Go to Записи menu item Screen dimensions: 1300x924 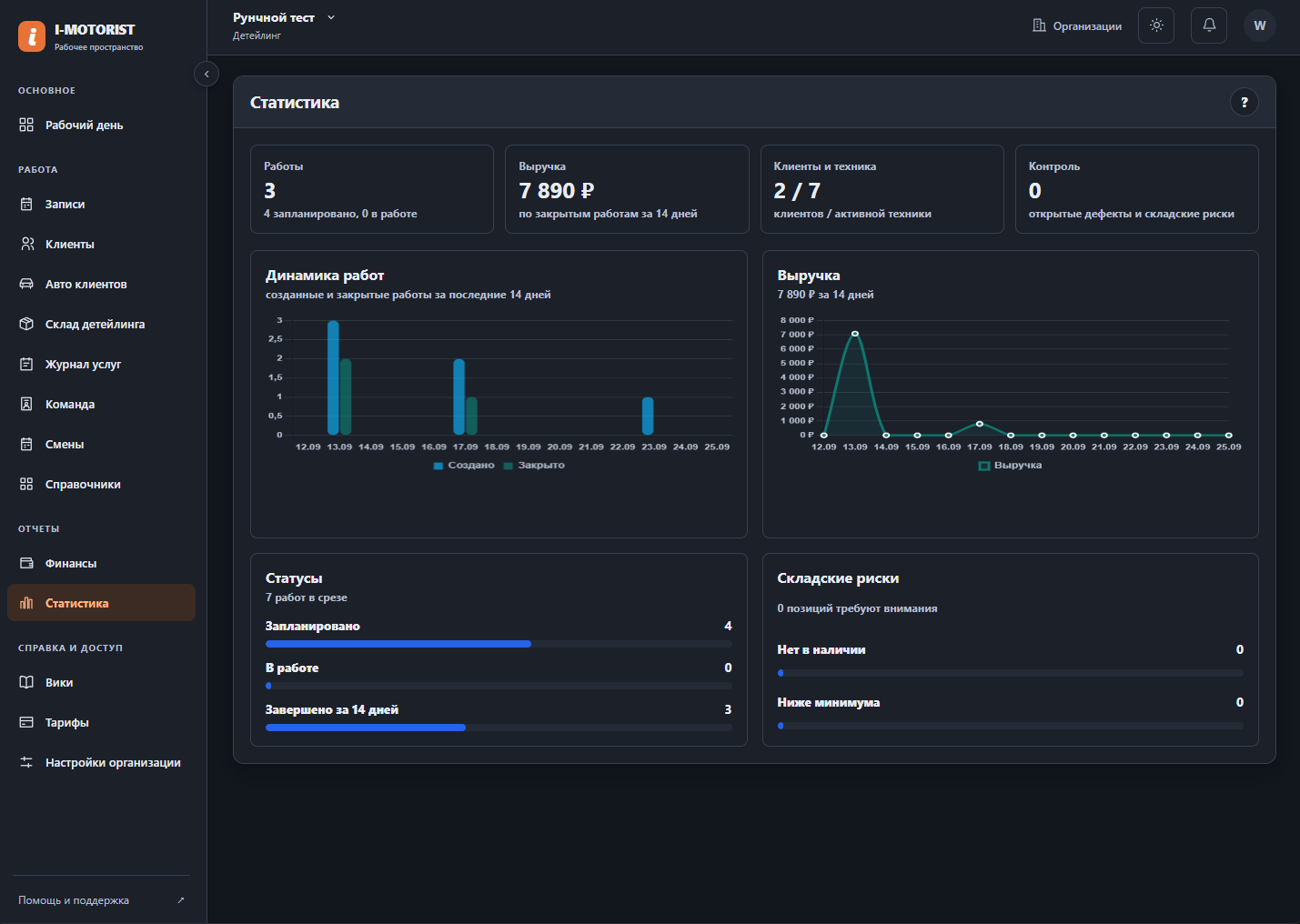click(101, 204)
